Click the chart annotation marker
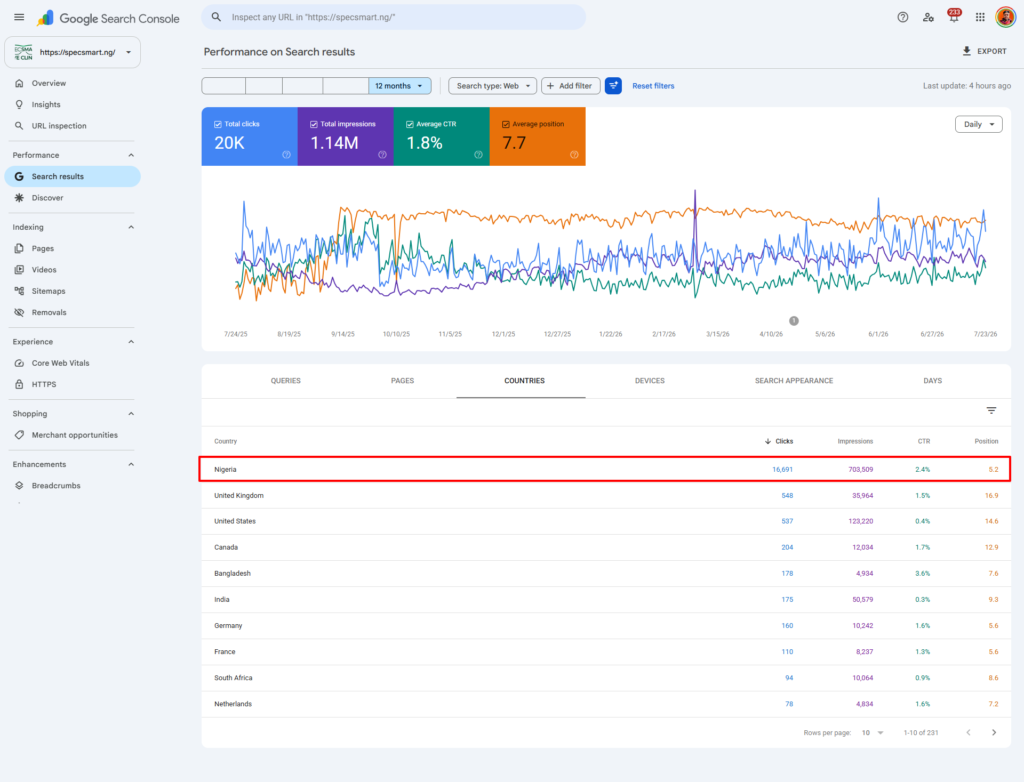1024x782 pixels. (x=793, y=321)
